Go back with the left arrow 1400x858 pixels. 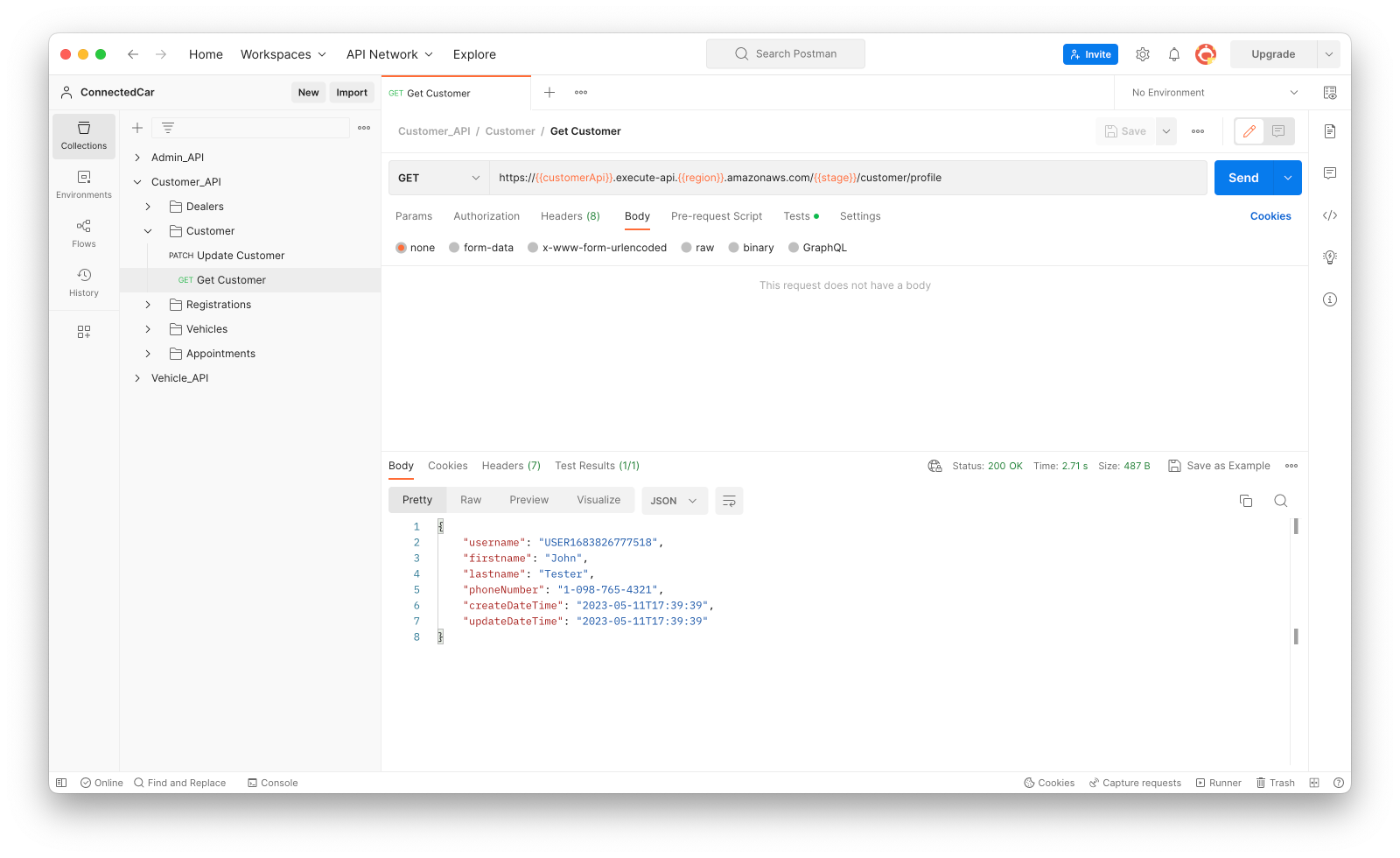(x=133, y=54)
